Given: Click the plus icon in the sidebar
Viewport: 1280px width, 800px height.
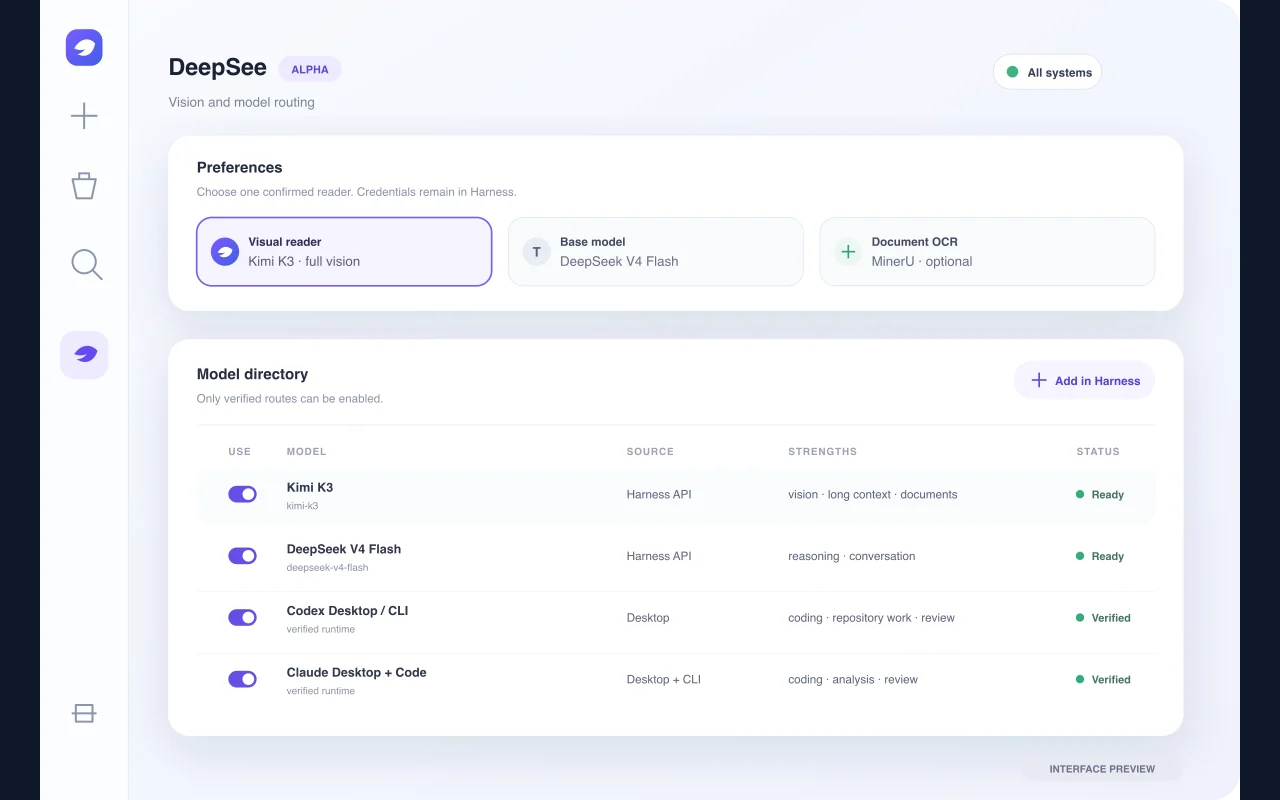Looking at the screenshot, I should click(x=84, y=116).
